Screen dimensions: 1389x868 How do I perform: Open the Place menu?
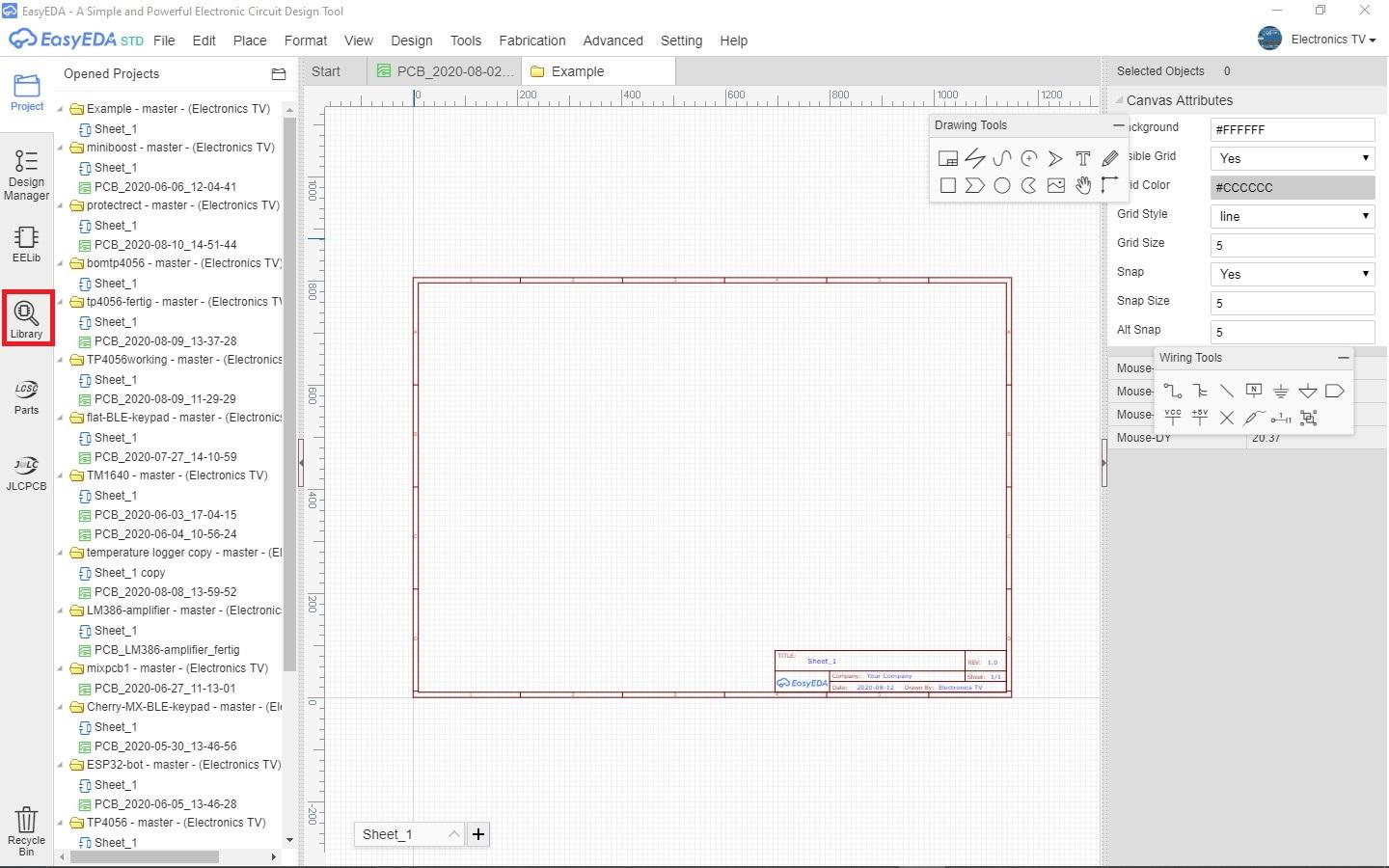pos(250,41)
